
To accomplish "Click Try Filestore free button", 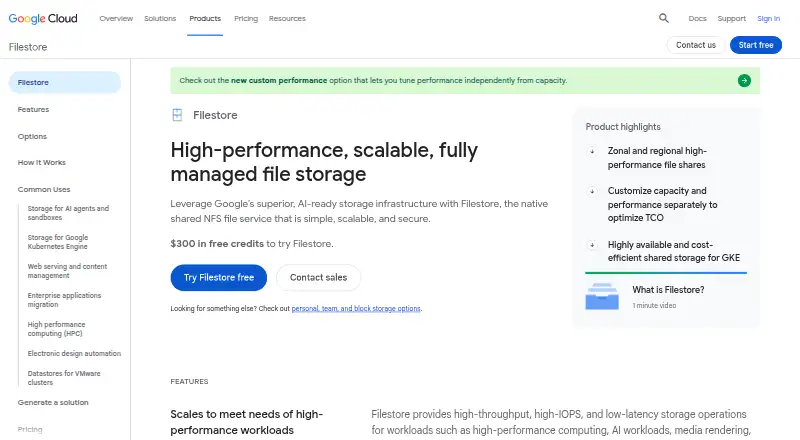I will [x=219, y=278].
